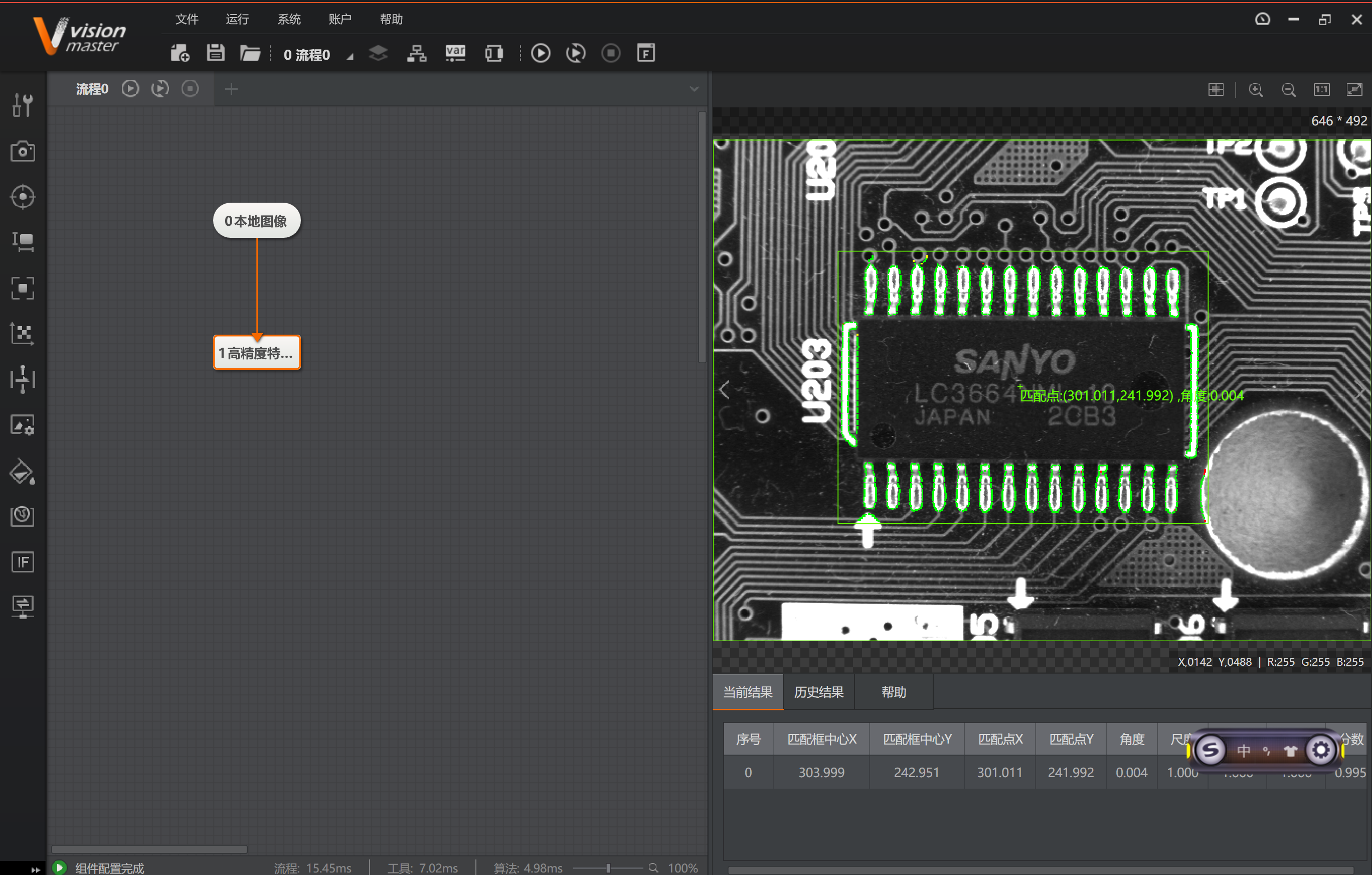
Task: Expand the flow tab list chevron
Action: [694, 89]
